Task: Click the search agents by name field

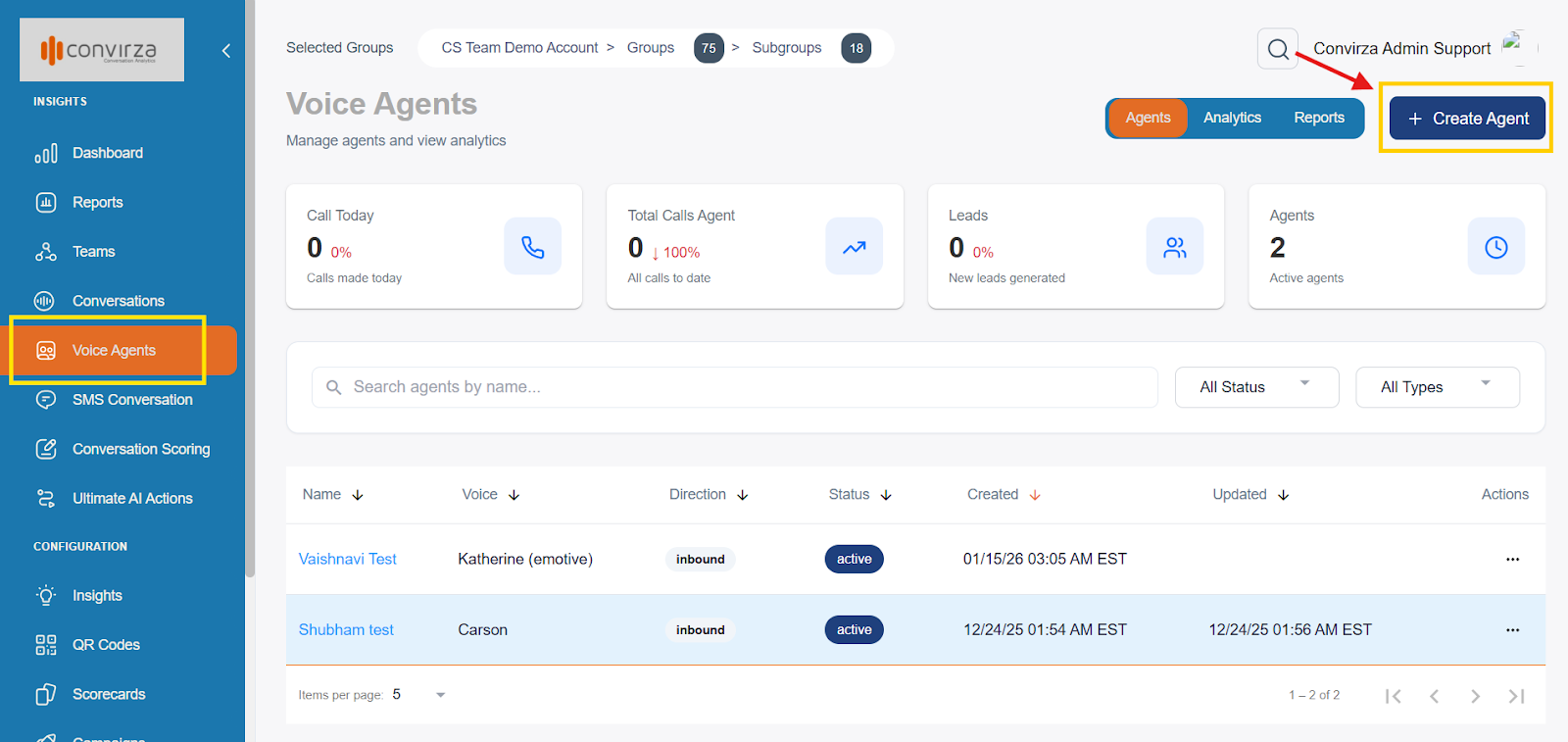Action: point(735,387)
